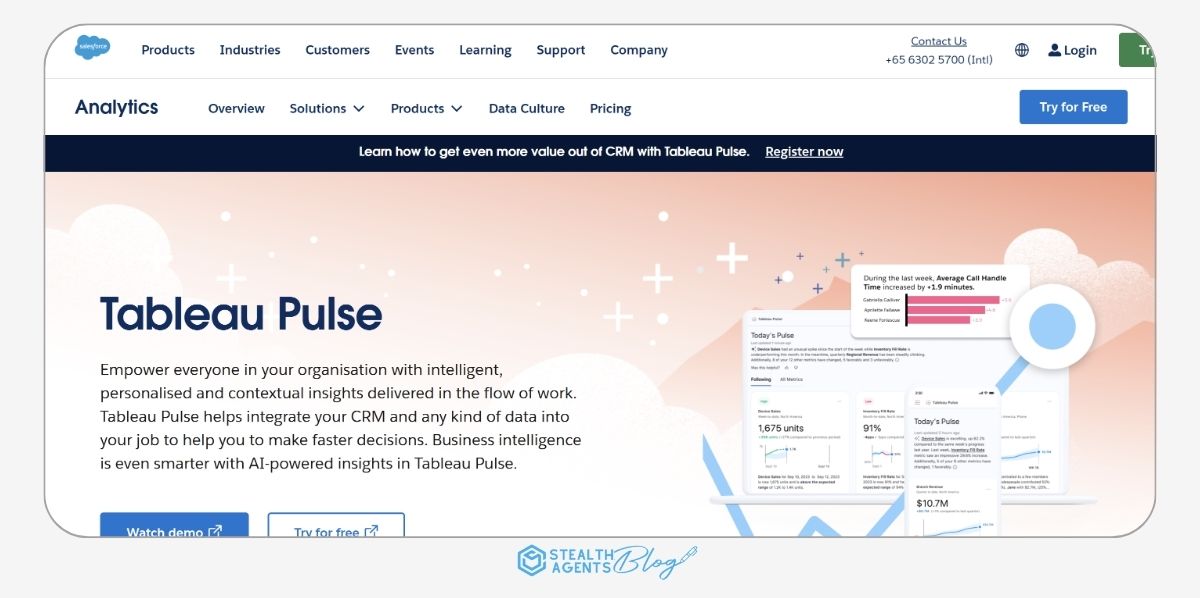The image size is (1200, 598).
Task: Click the Contact Us link icon area
Action: click(x=938, y=41)
